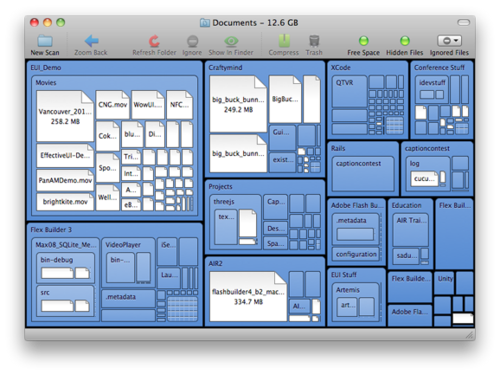
Task: Select the Vancouver_201... 258.2 MB file
Action: click(x=65, y=116)
